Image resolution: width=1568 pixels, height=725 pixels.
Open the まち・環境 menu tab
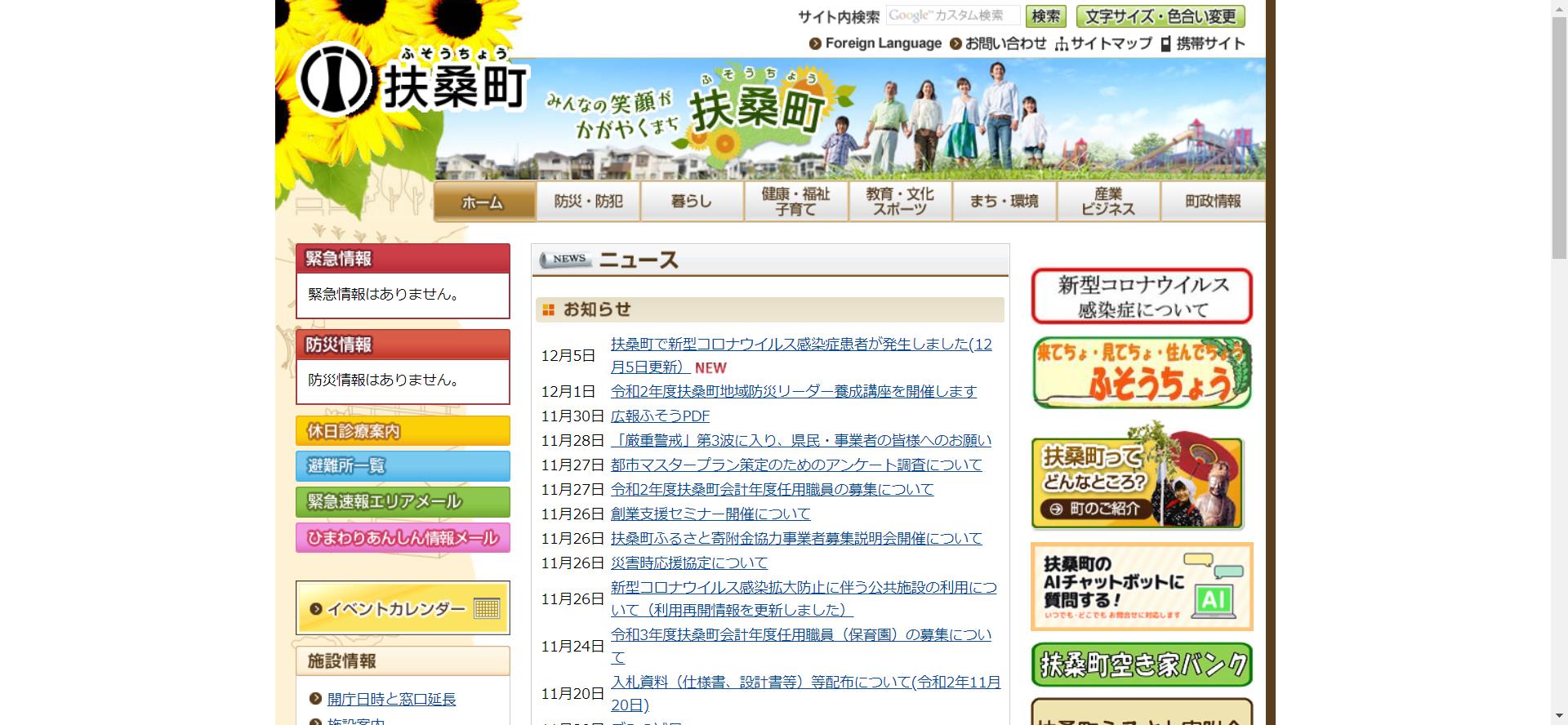(x=1004, y=201)
